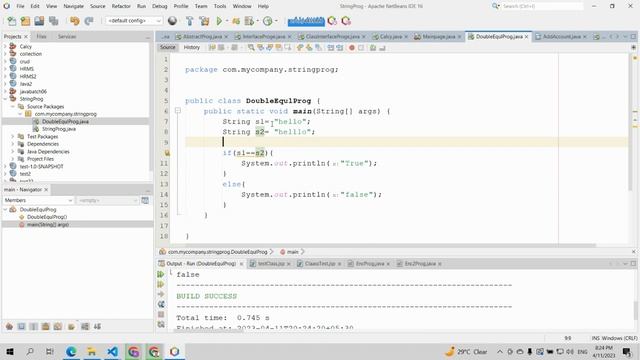This screenshot has width=640, height=360.
Task: Click the Save All toolbar icon
Action: coord(53,21)
